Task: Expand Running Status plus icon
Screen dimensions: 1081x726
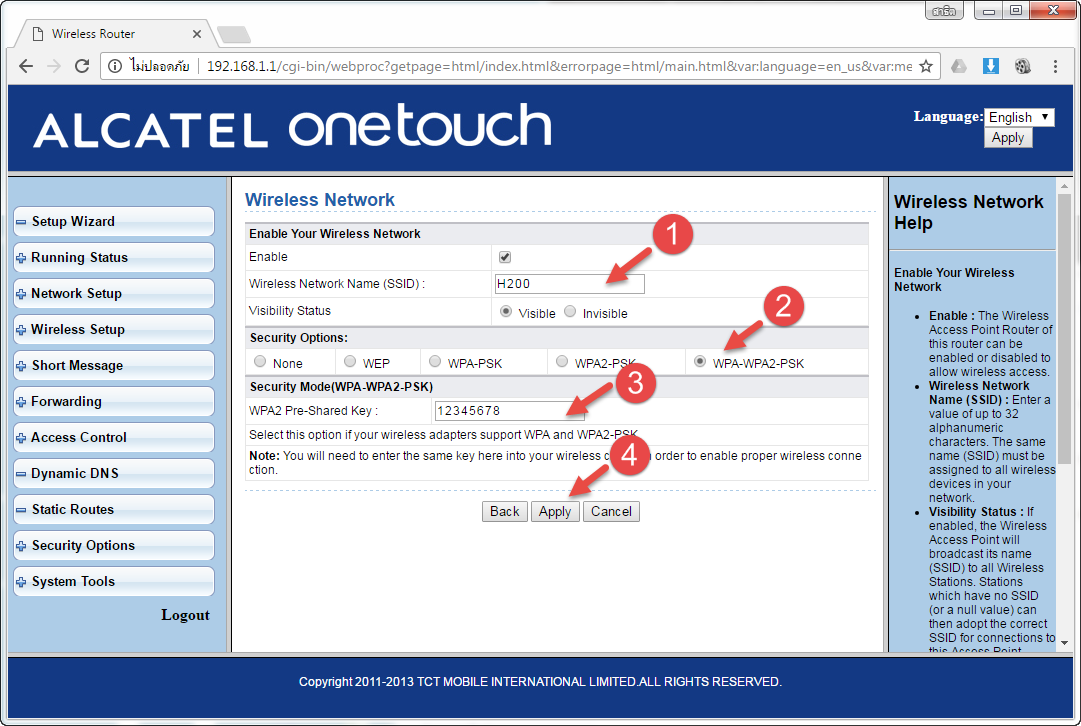Action: [21, 258]
